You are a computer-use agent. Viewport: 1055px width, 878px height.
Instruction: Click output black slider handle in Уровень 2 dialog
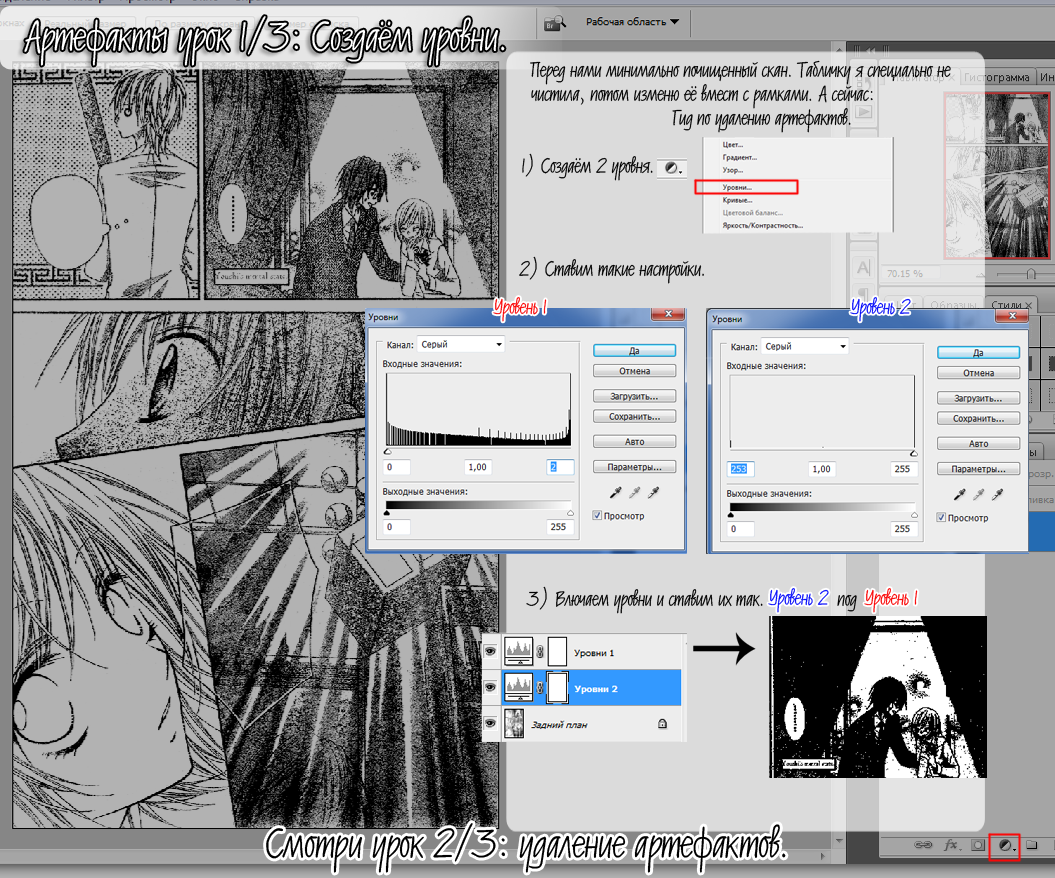click(x=731, y=515)
